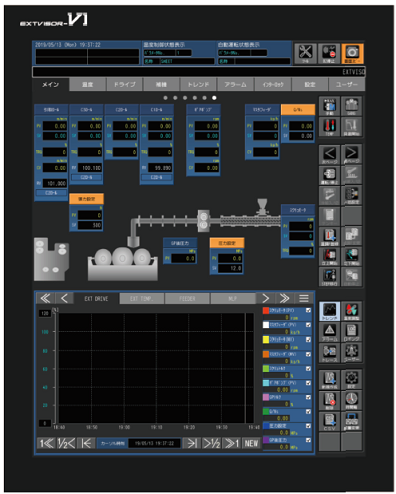Click the NEW button under the trend graph
The image size is (396, 494).
pyautogui.click(x=251, y=443)
